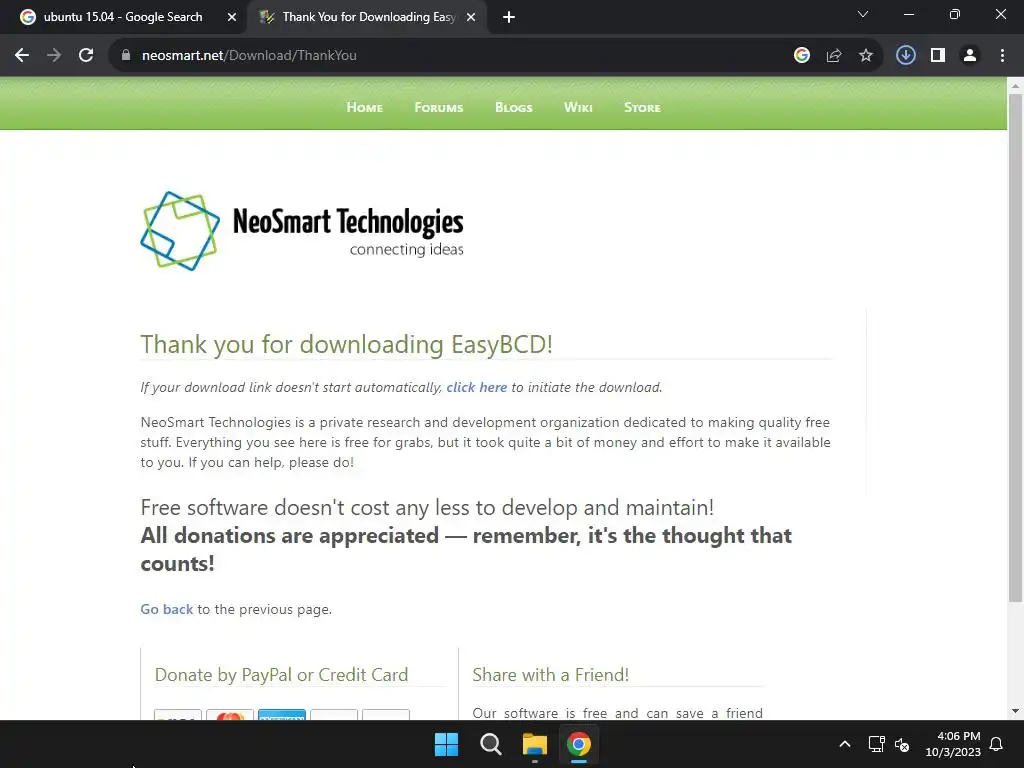The image size is (1024, 768).
Task: Close the ubuntu 15.04 Google Search tab
Action: (232, 18)
